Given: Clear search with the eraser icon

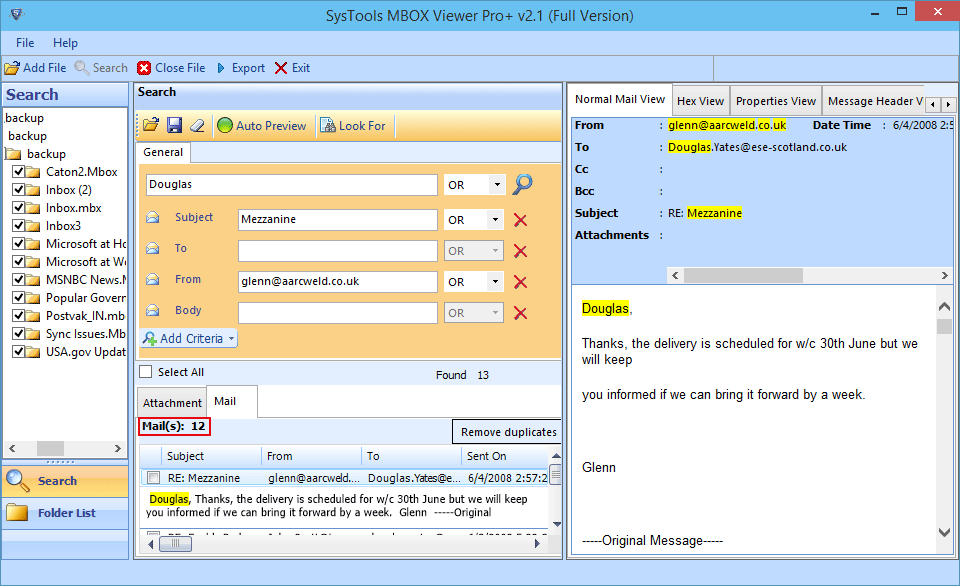Looking at the screenshot, I should tap(197, 126).
